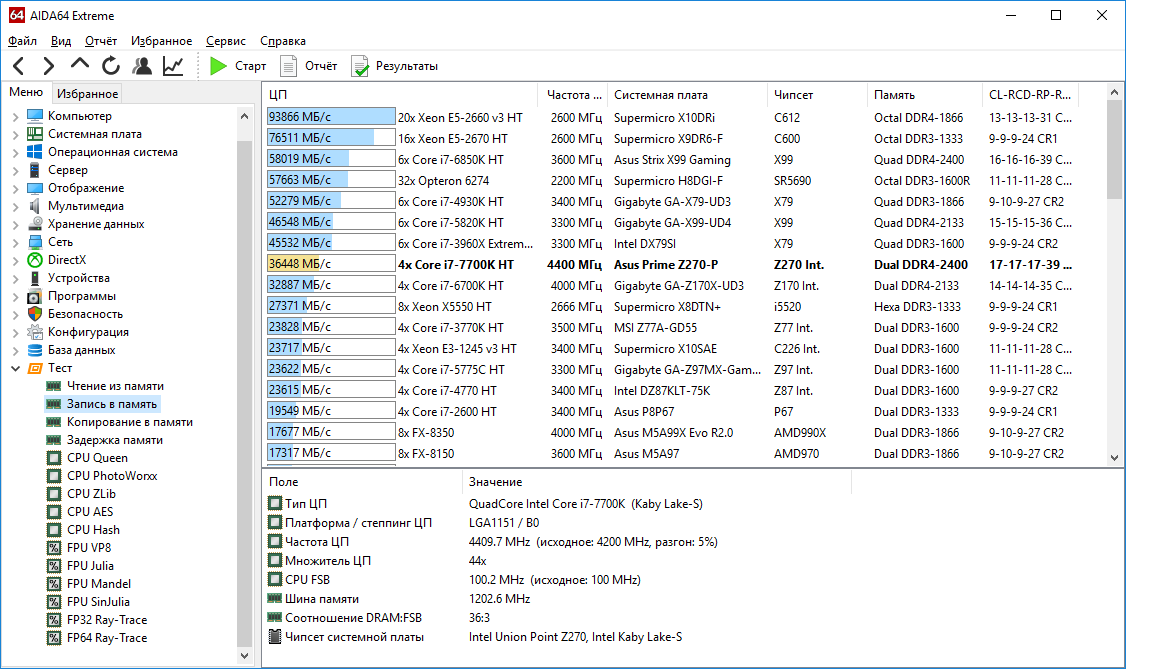
Task: Go up one level with up arrow
Action: (79, 65)
